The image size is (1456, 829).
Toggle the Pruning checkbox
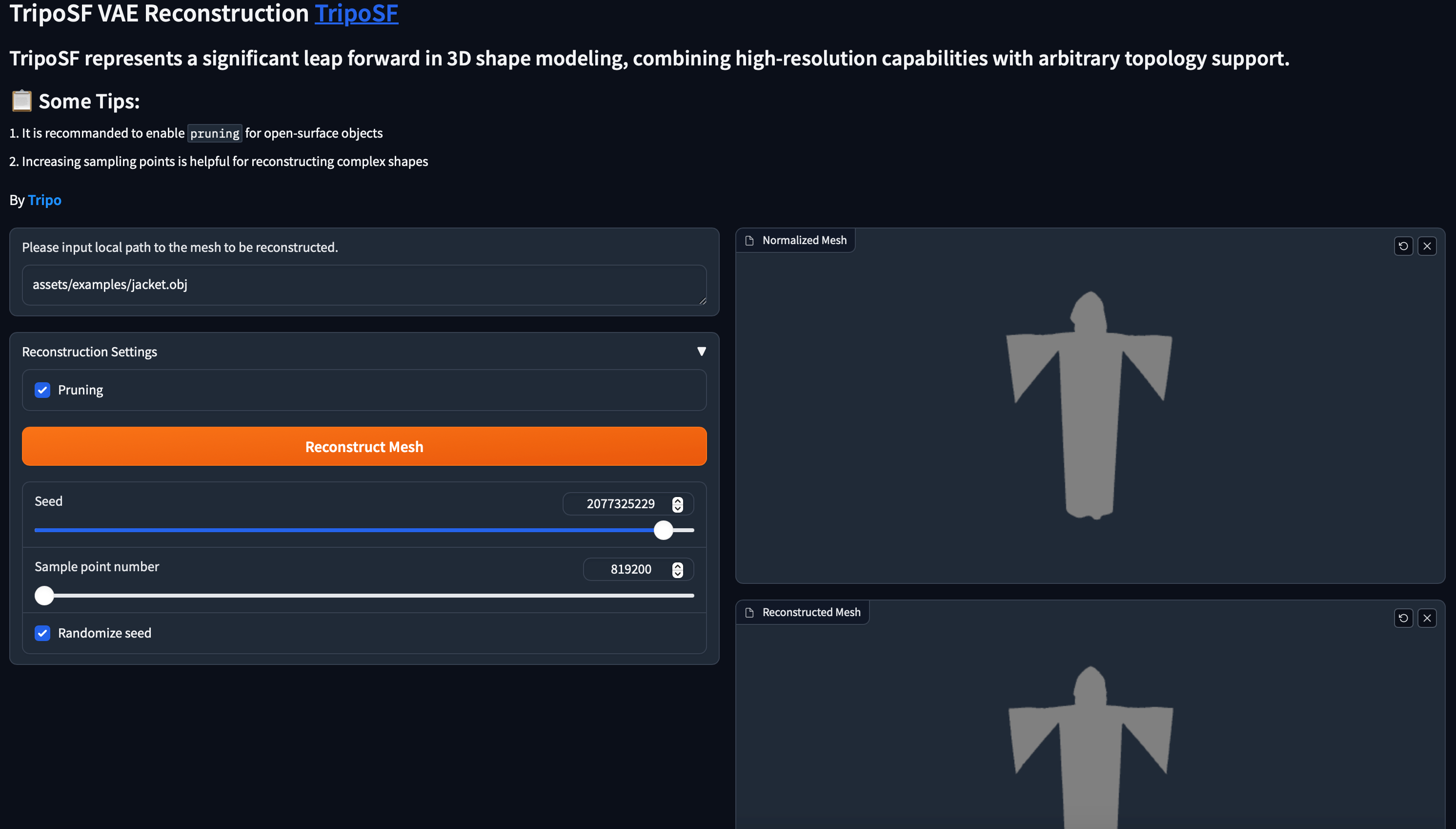42,390
